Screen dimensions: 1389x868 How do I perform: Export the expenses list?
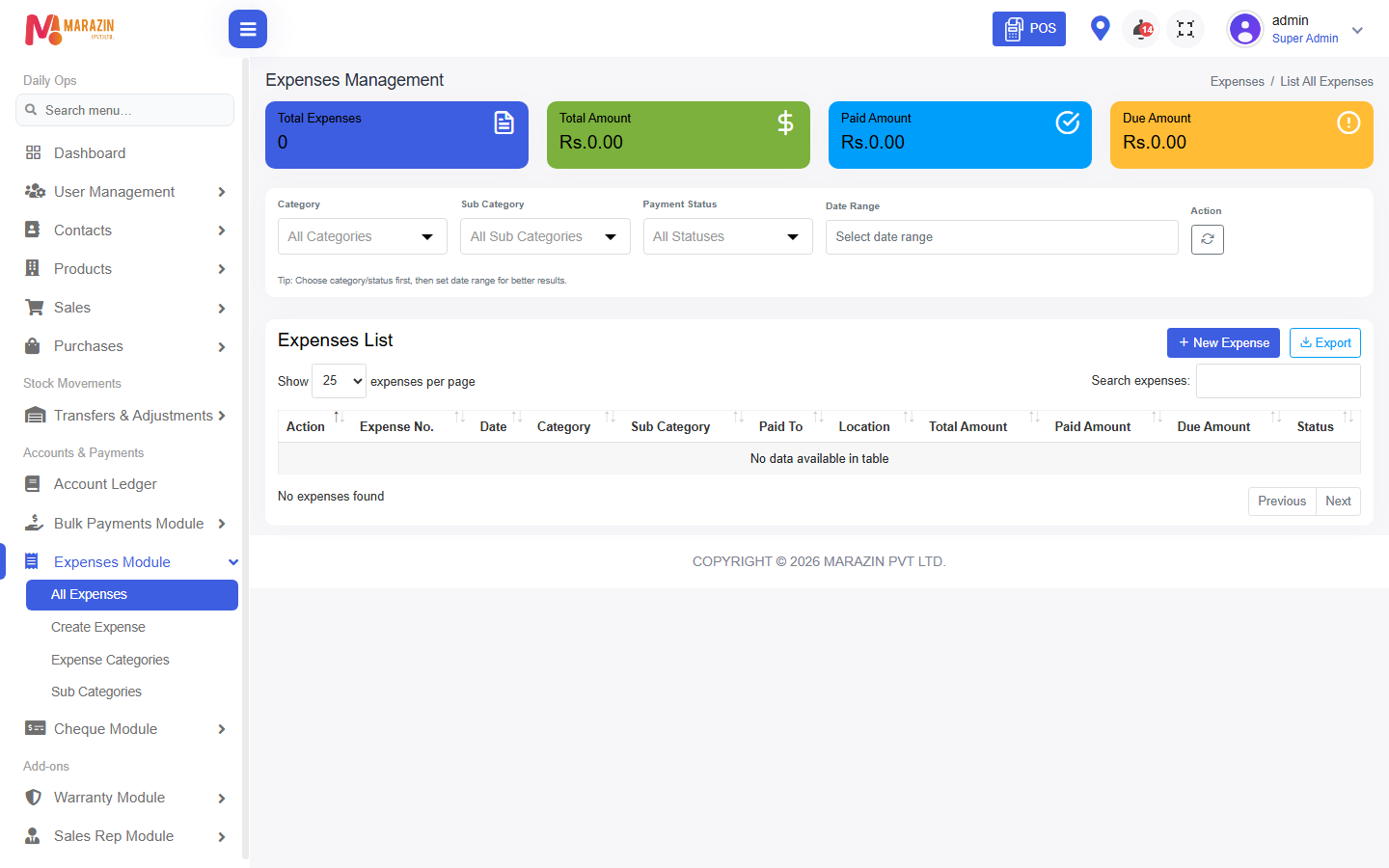(x=1325, y=343)
